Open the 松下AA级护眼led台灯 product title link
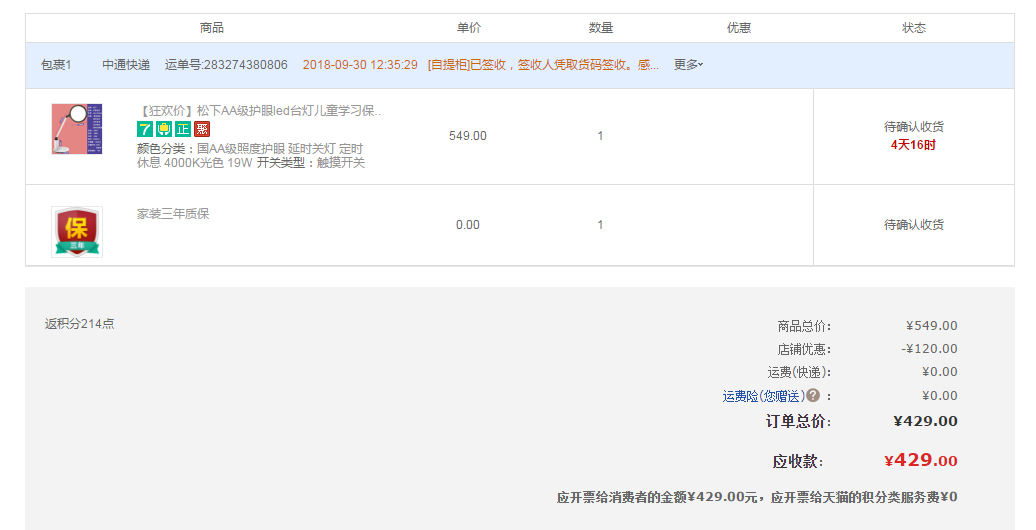 [x=259, y=110]
